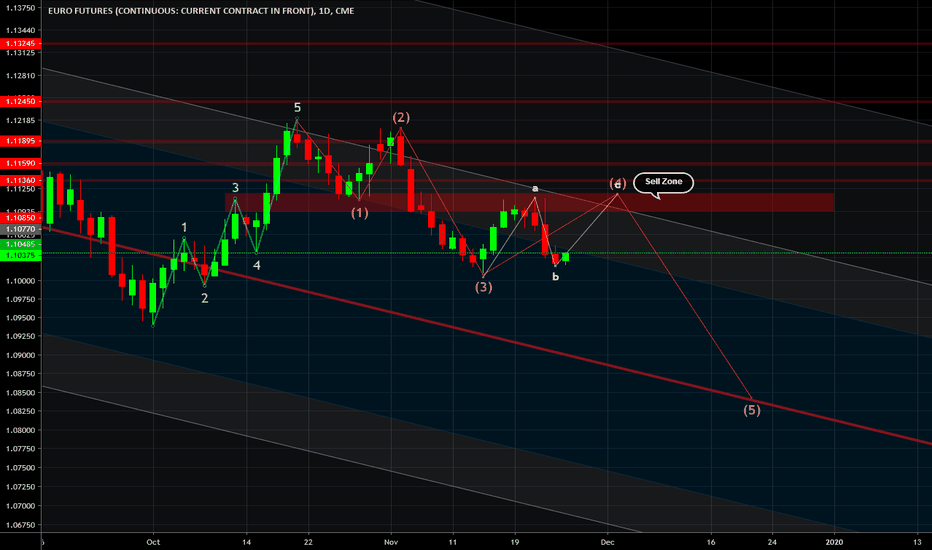Click the 11 date on time axis

coord(453,542)
